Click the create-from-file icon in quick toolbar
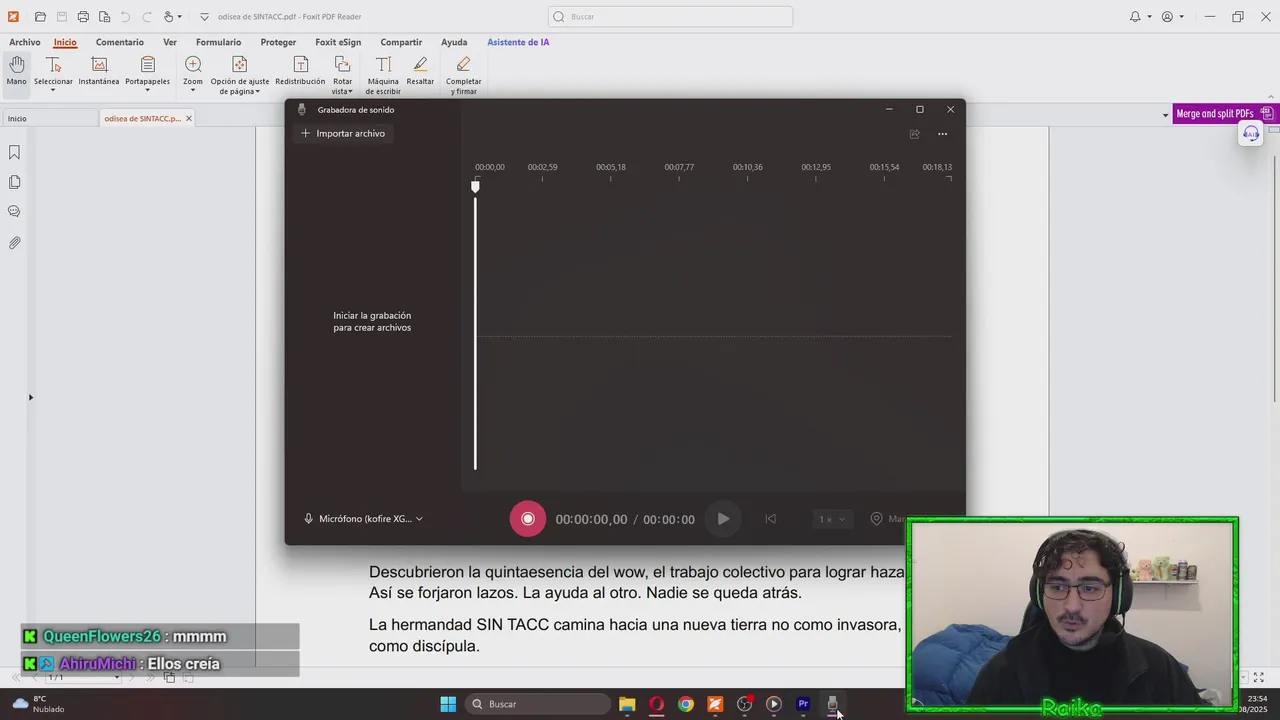The width and height of the screenshot is (1280, 720). pyautogui.click(x=104, y=17)
